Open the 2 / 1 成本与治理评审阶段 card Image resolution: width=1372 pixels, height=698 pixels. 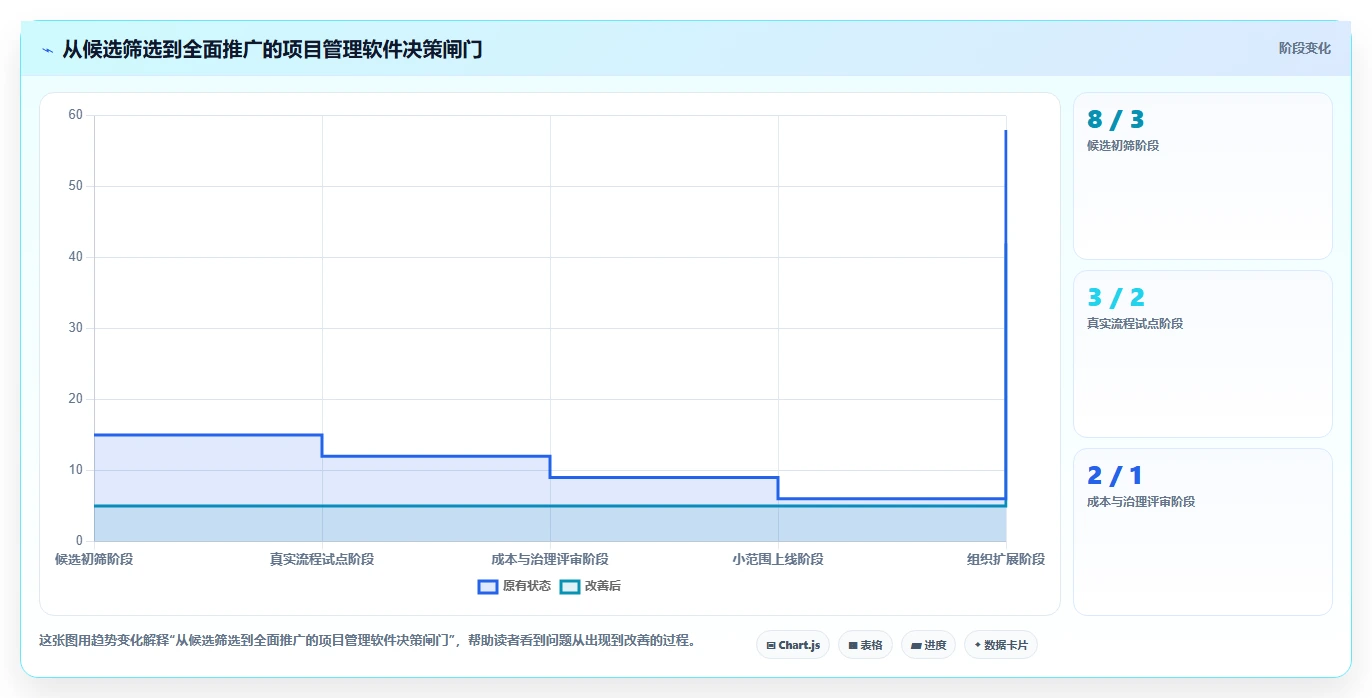tap(1202, 532)
